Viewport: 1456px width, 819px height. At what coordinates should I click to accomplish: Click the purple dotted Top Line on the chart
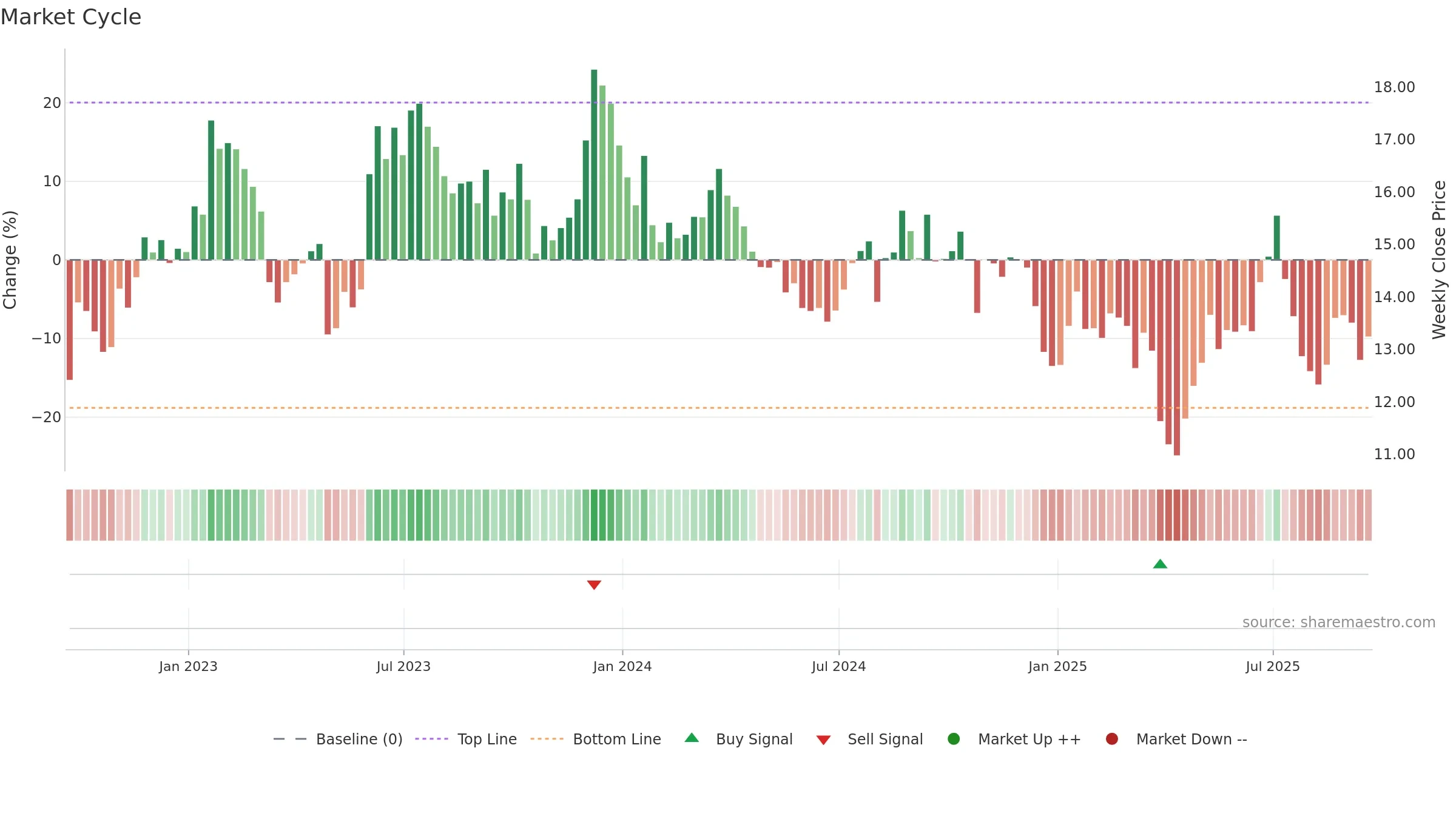(719, 103)
